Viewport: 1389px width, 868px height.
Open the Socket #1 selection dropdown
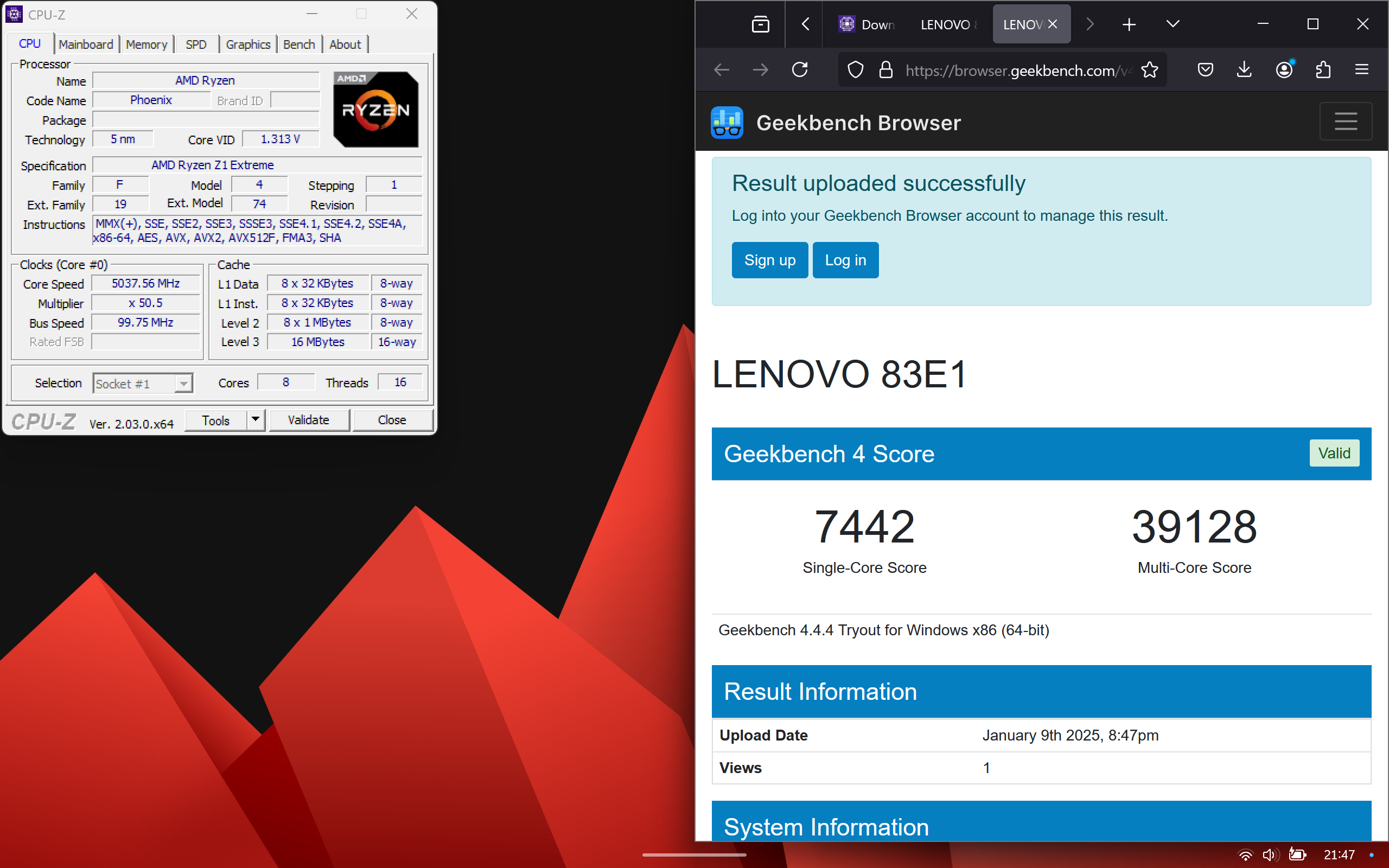(143, 384)
